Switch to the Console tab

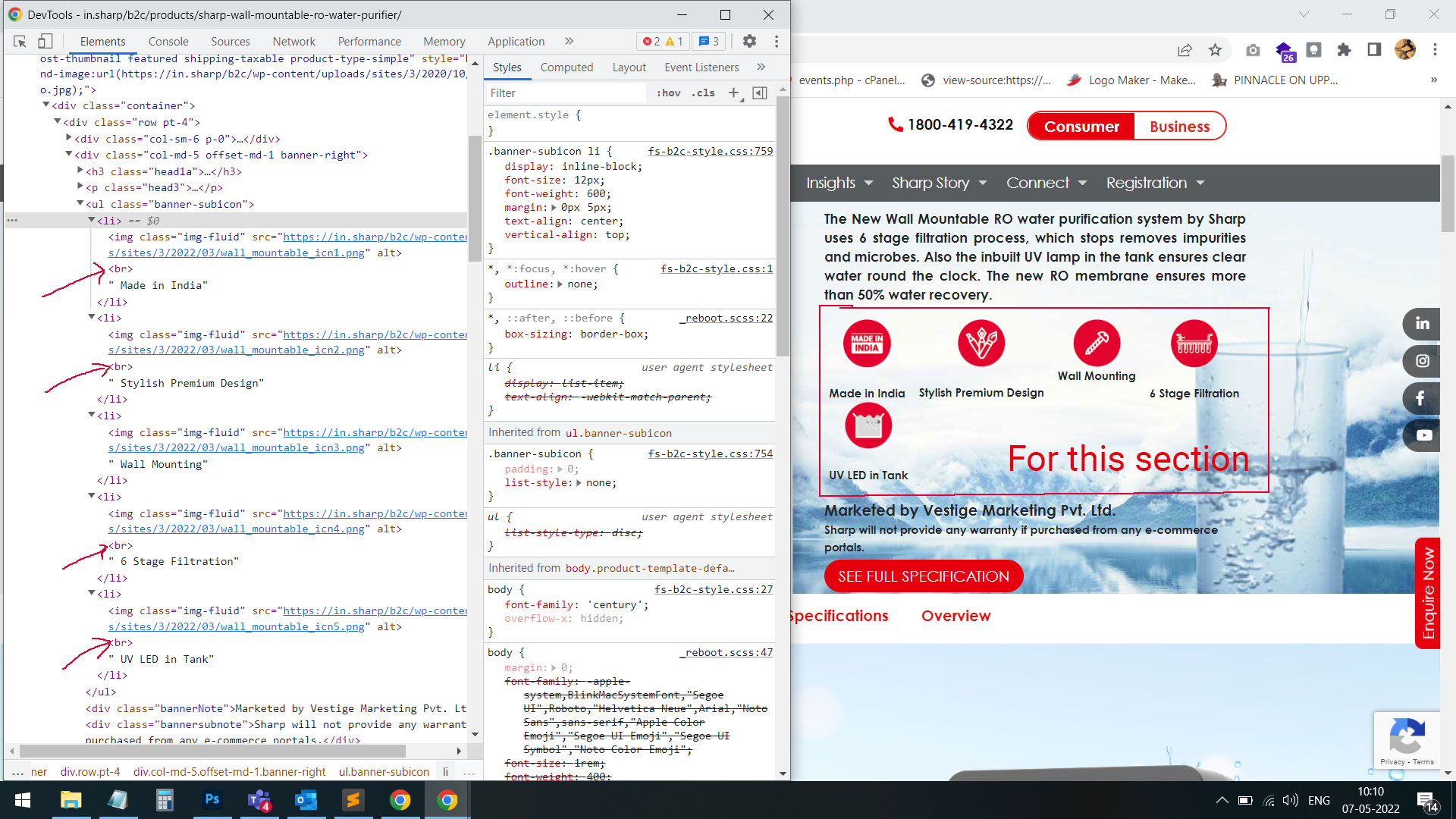click(x=168, y=42)
